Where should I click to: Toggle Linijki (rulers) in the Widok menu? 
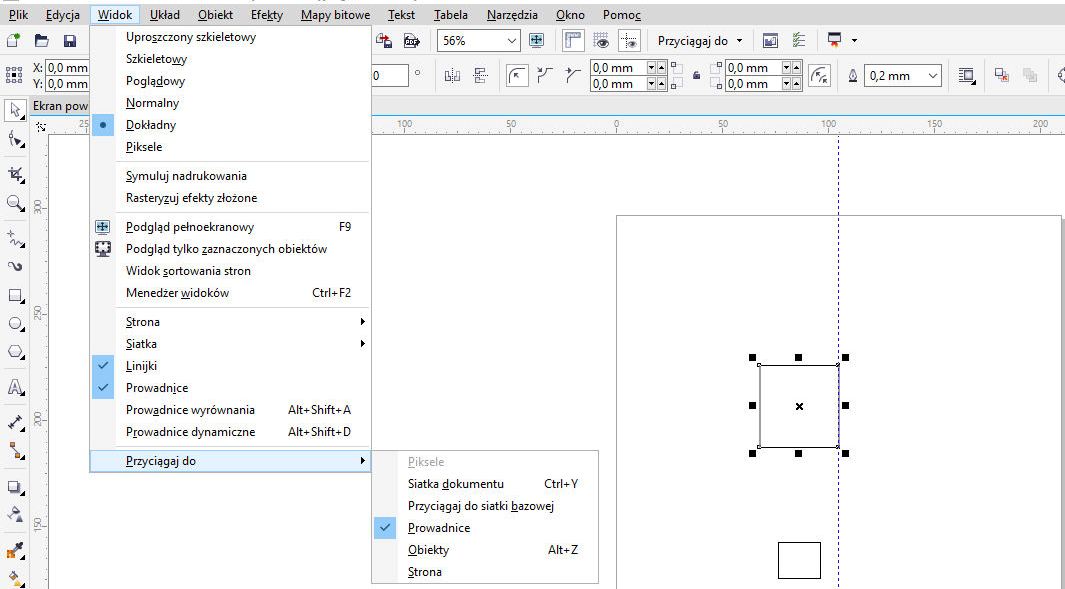(x=141, y=366)
